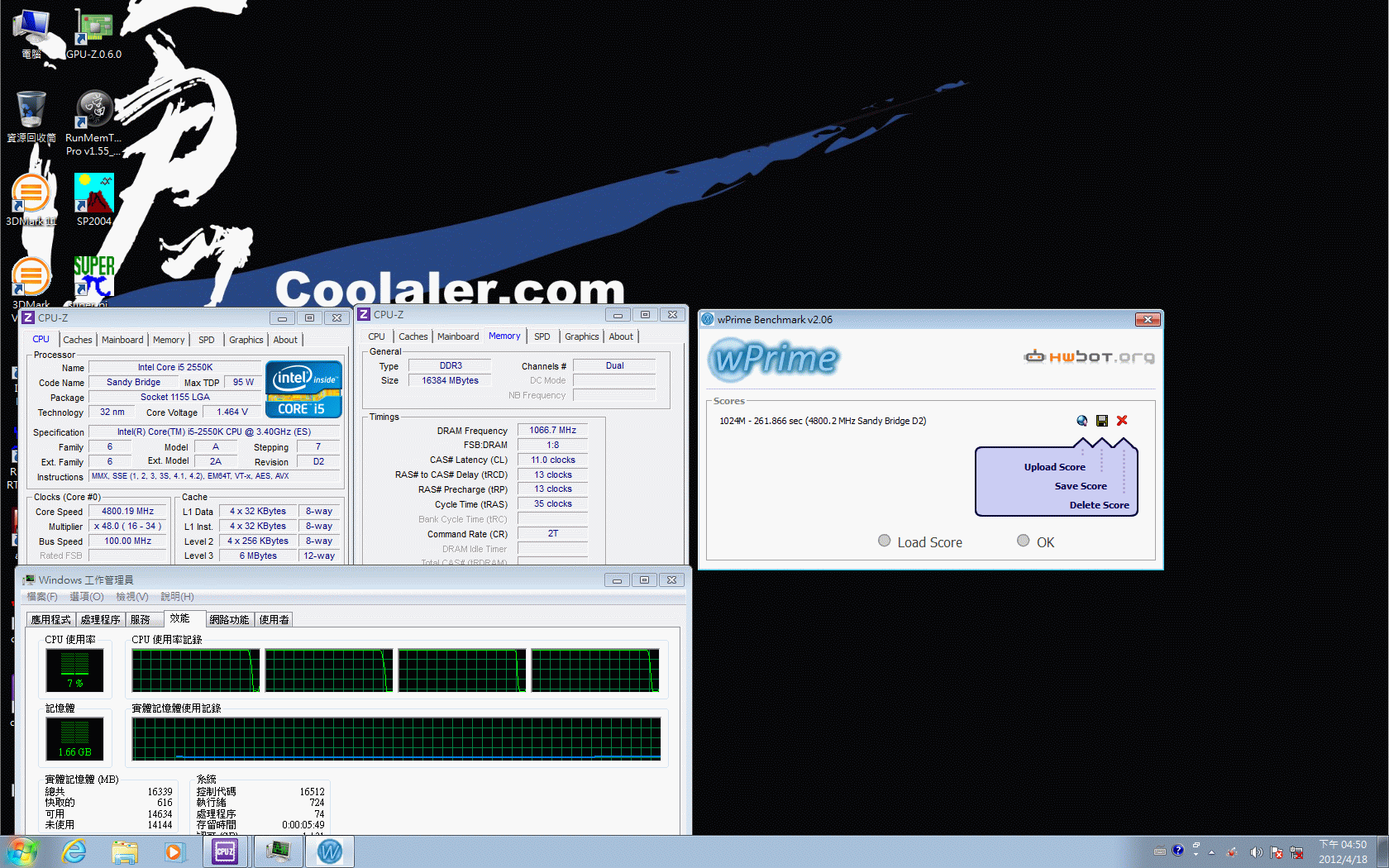The width and height of the screenshot is (1389, 868).
Task: Switch to CPU-Z via its taskbar button
Action: click(226, 851)
